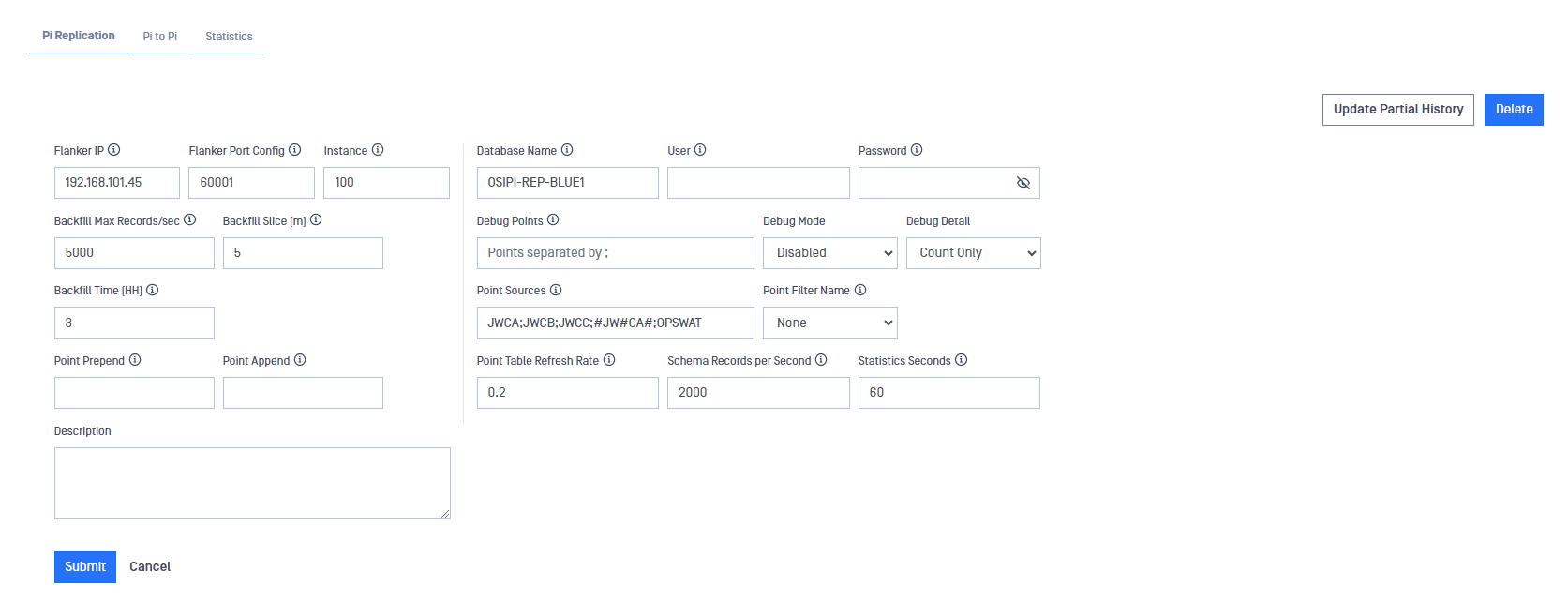Open the Debug Mode dropdown
Screen dimensions: 1568x616
[830, 253]
